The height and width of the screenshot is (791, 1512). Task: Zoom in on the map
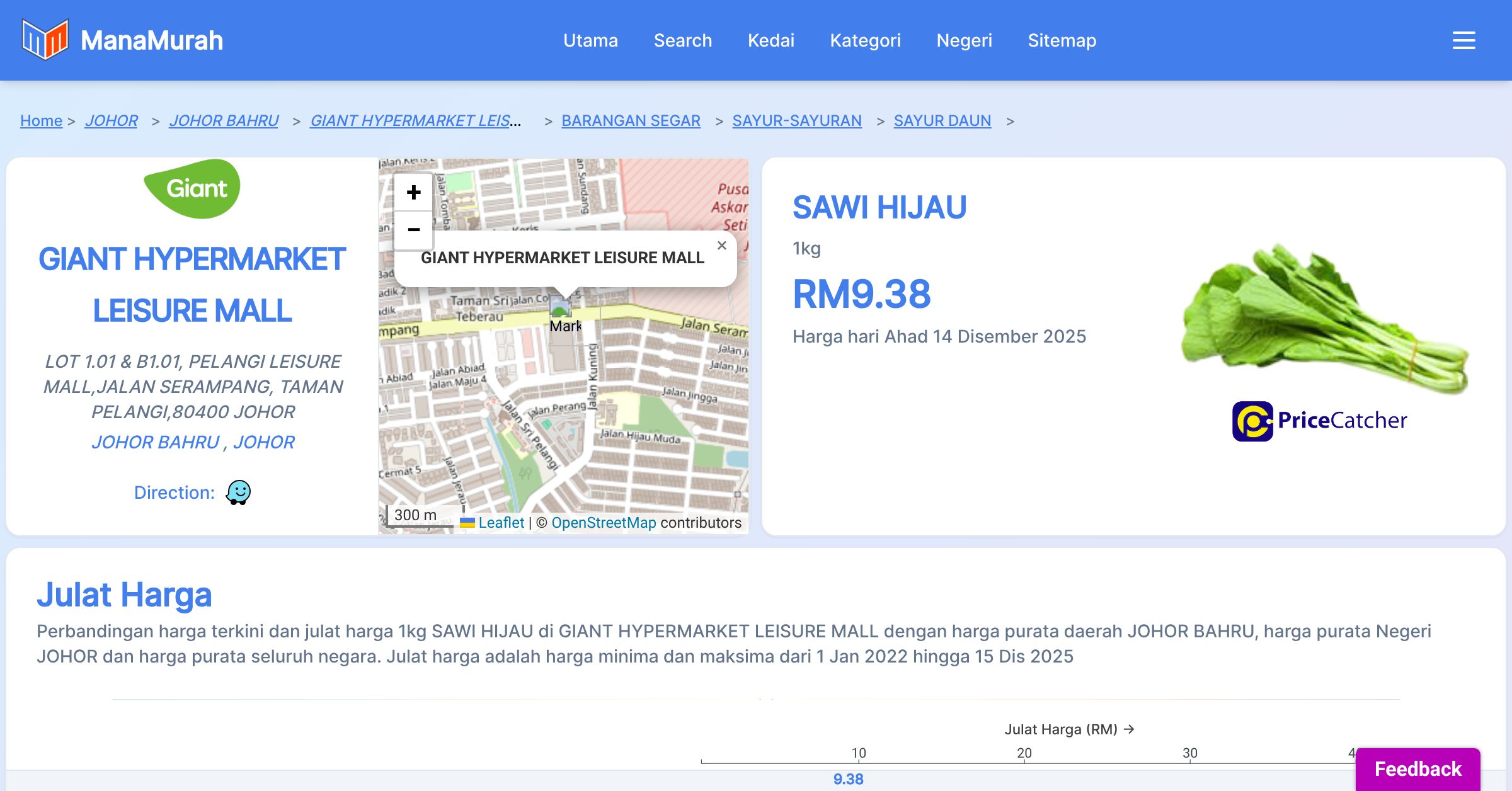(x=413, y=192)
